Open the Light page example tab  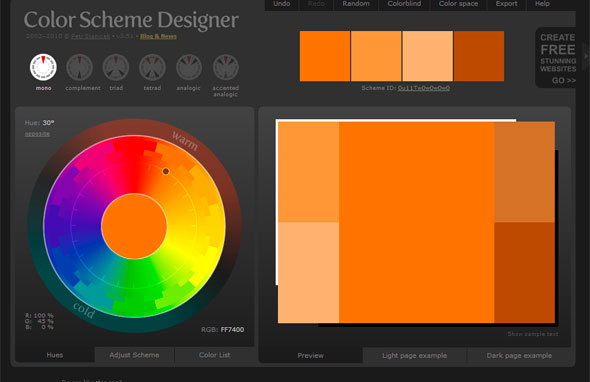(x=415, y=355)
